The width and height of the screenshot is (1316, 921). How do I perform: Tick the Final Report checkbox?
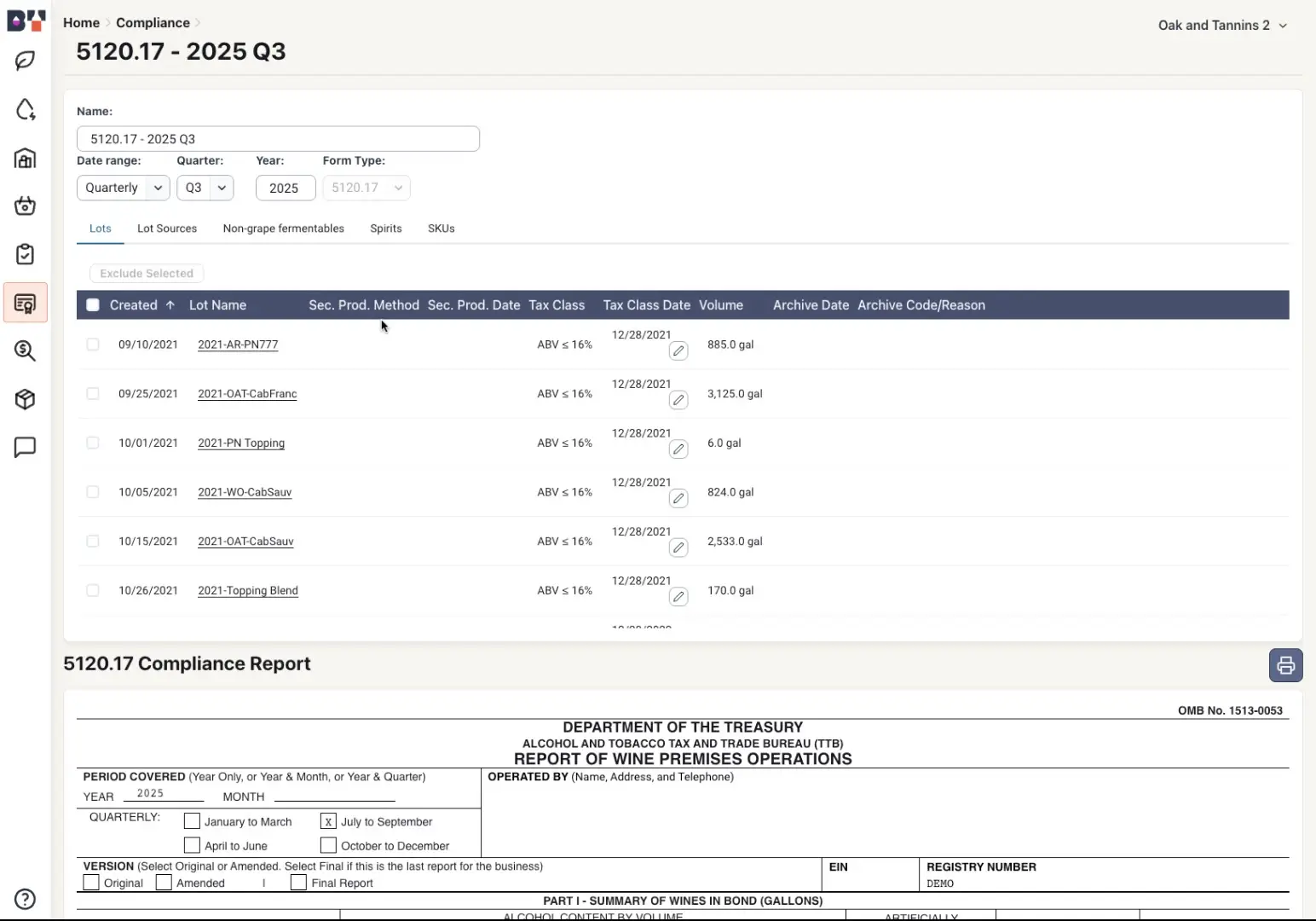pos(298,883)
